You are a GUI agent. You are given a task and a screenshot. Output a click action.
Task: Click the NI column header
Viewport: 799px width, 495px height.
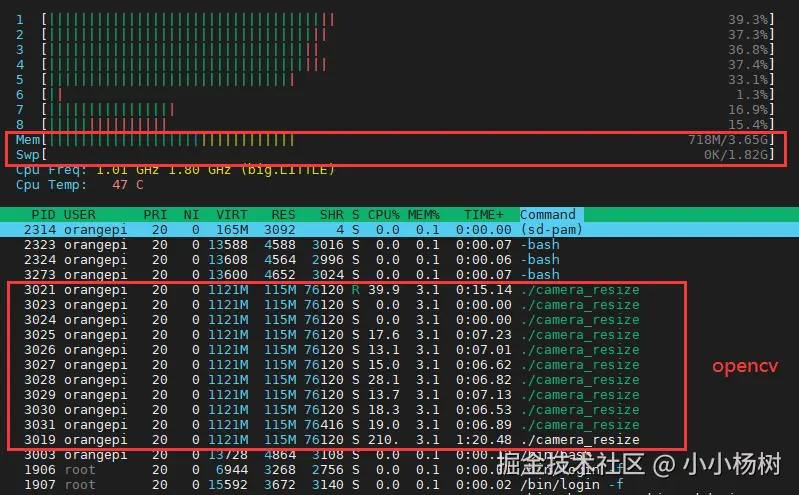point(191,215)
